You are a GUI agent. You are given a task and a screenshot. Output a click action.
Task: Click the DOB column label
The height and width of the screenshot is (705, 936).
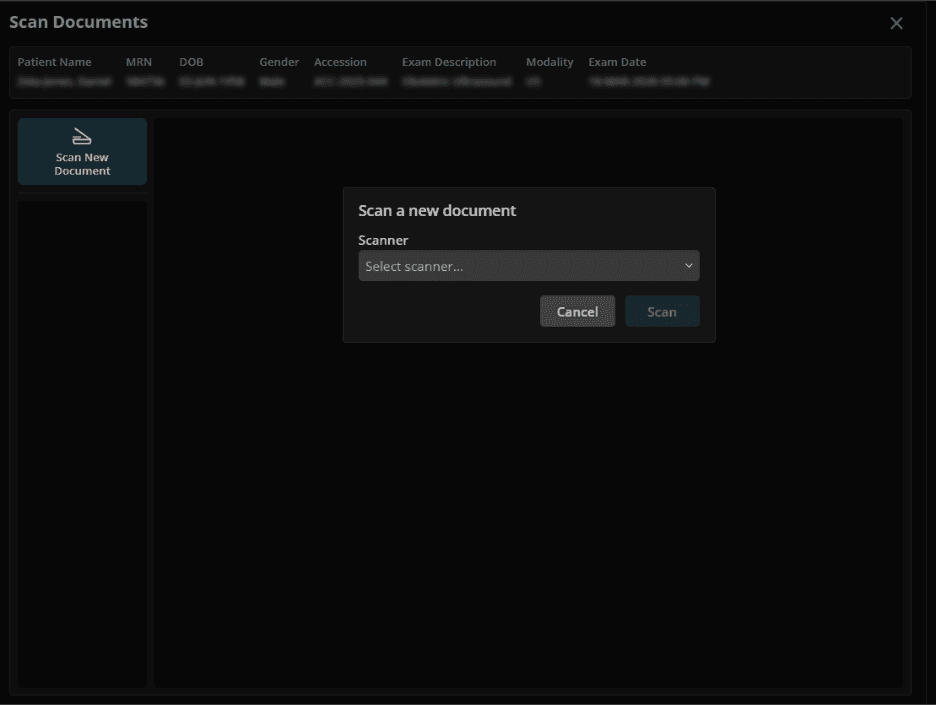tap(191, 62)
